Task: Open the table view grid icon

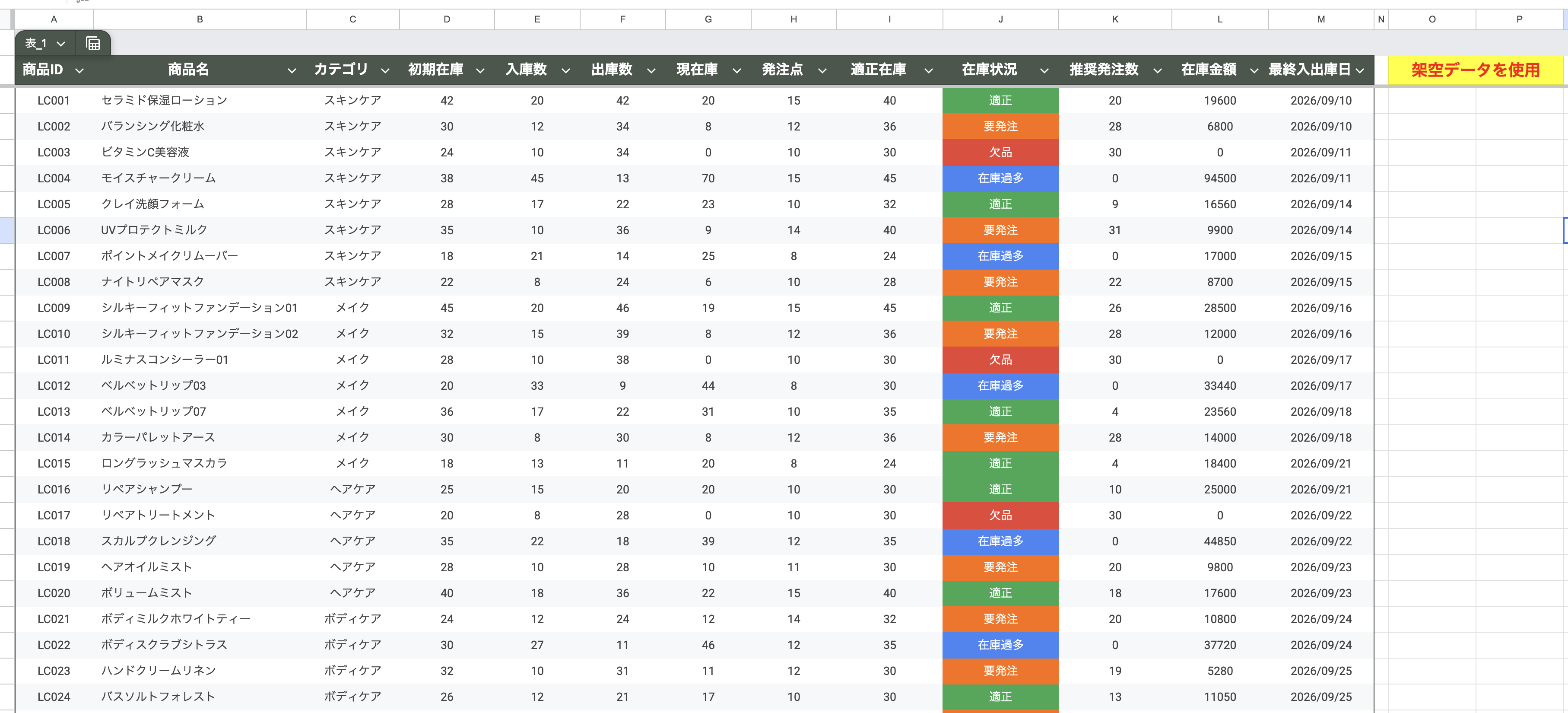Action: [x=92, y=43]
